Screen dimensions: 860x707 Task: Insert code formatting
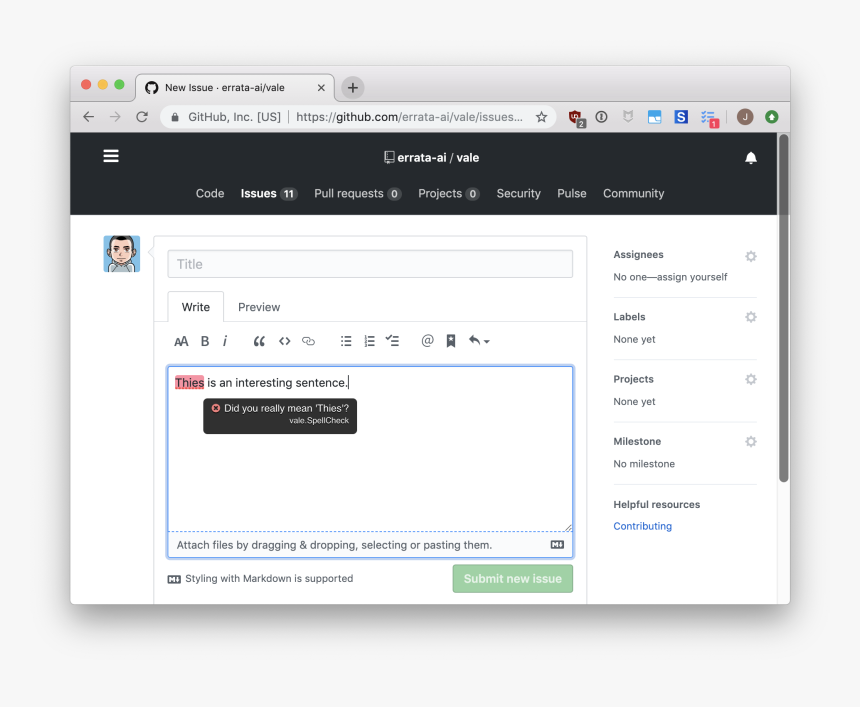point(284,341)
